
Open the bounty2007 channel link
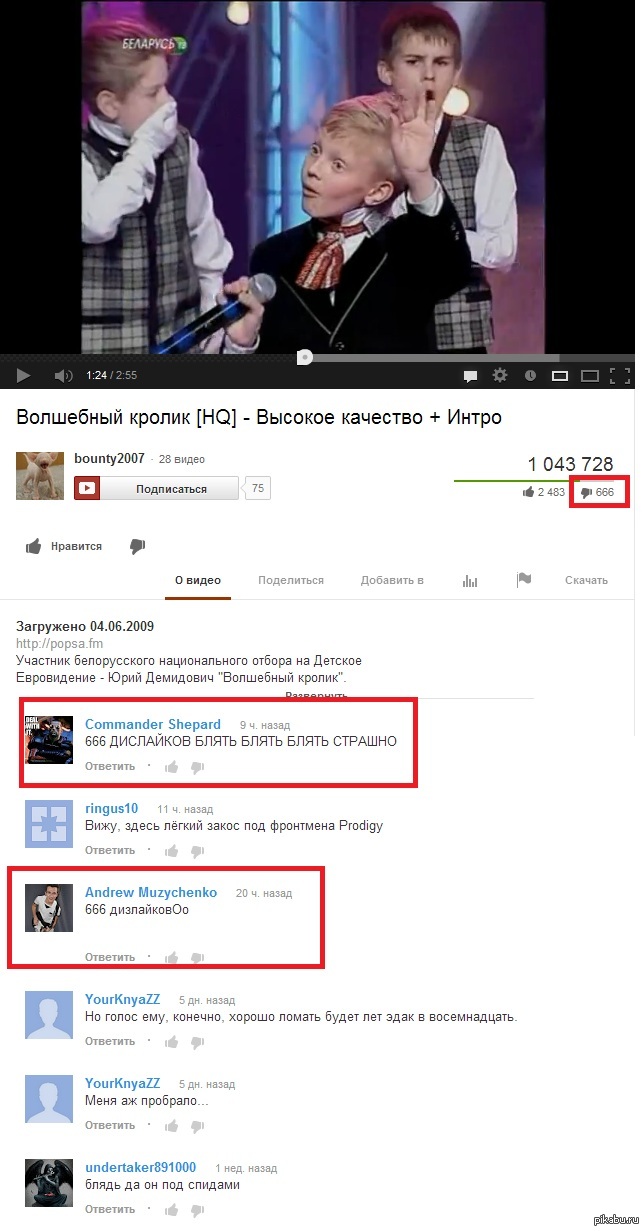109,459
